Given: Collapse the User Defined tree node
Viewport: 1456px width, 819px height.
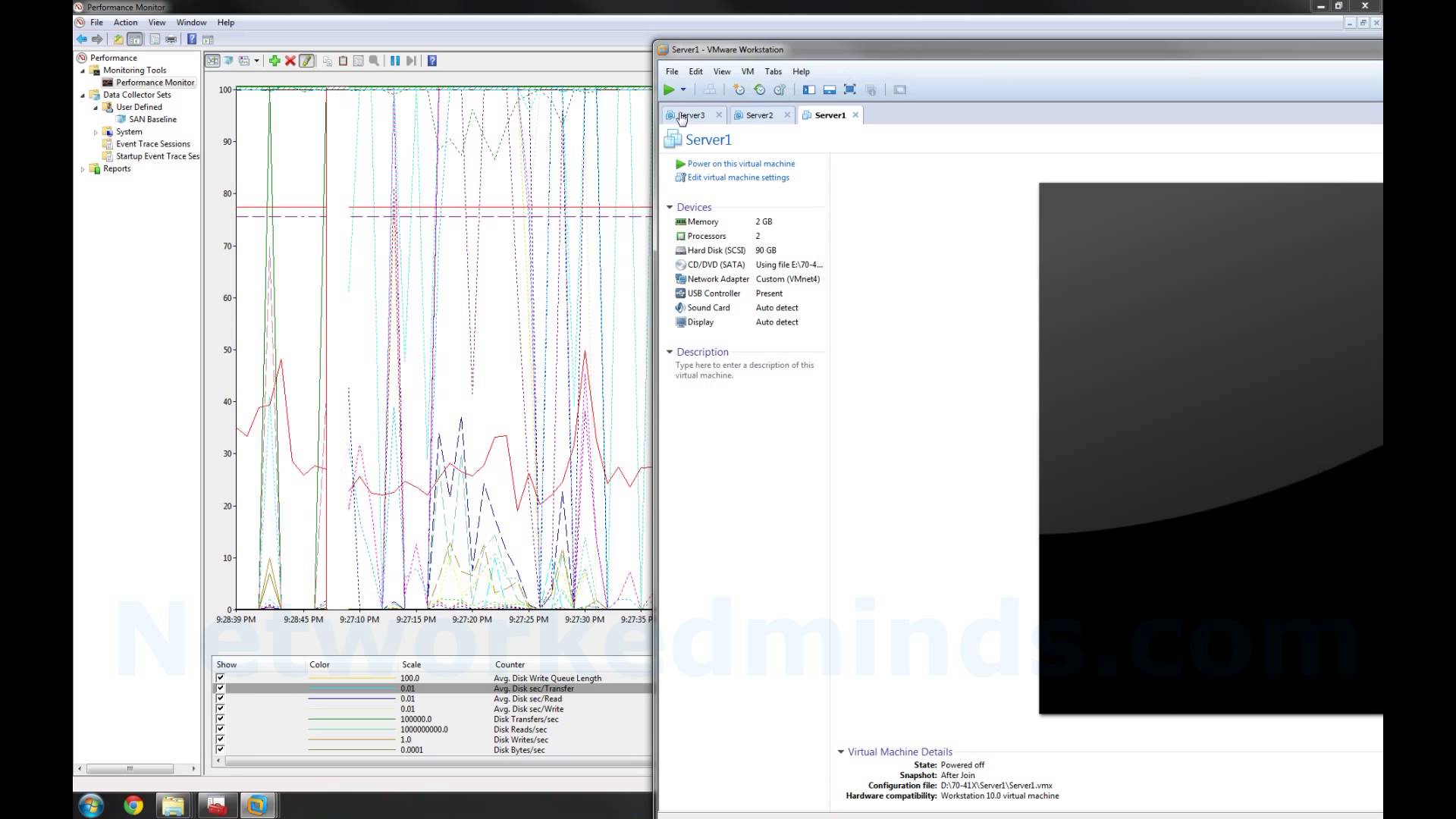Looking at the screenshot, I should coord(96,108).
